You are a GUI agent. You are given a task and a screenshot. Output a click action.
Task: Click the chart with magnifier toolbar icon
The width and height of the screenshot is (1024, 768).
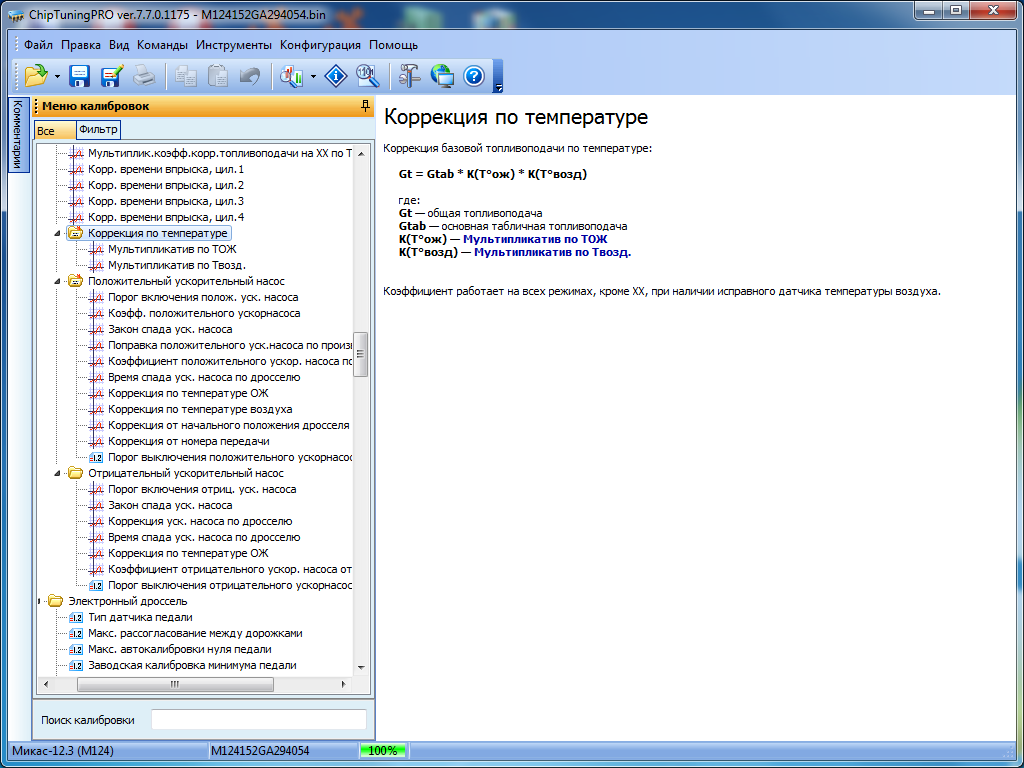[293, 75]
